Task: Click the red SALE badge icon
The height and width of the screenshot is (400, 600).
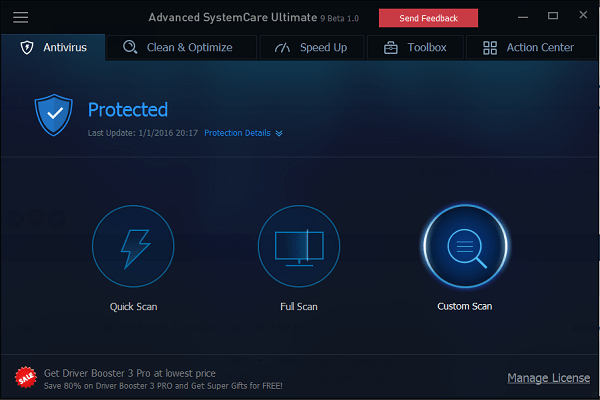Action: coord(26,377)
